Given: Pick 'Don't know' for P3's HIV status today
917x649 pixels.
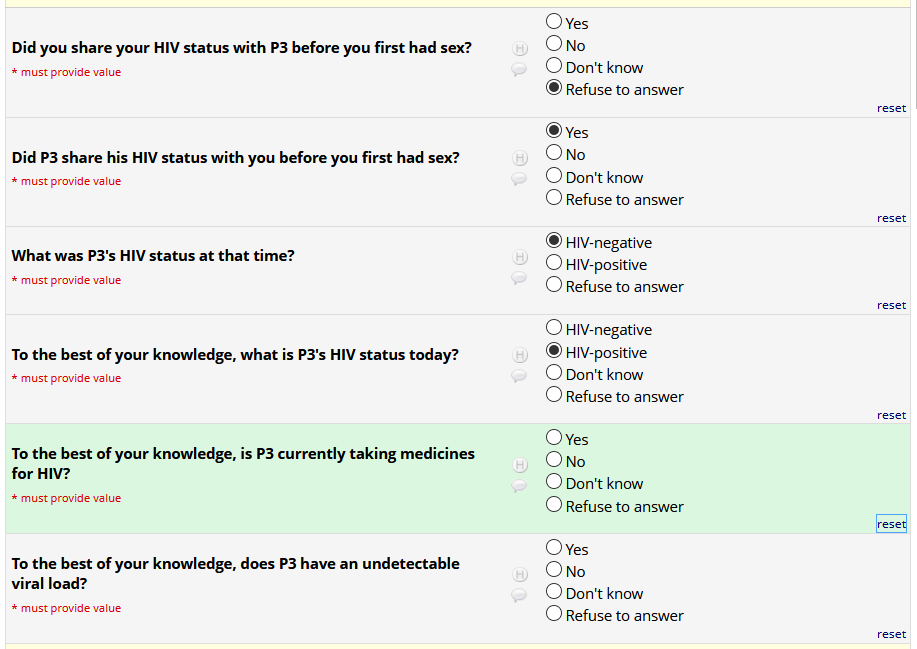Looking at the screenshot, I should coord(554,373).
